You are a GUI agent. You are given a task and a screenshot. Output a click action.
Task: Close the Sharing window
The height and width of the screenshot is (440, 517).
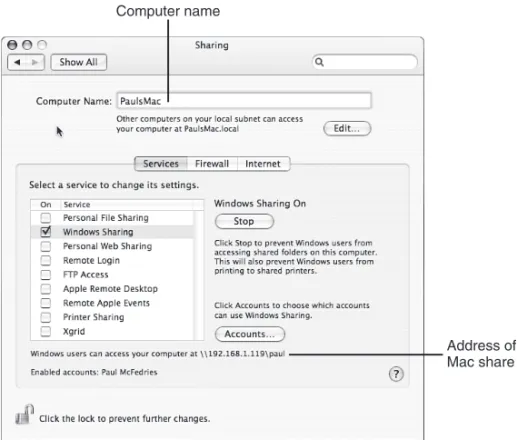pos(12,45)
